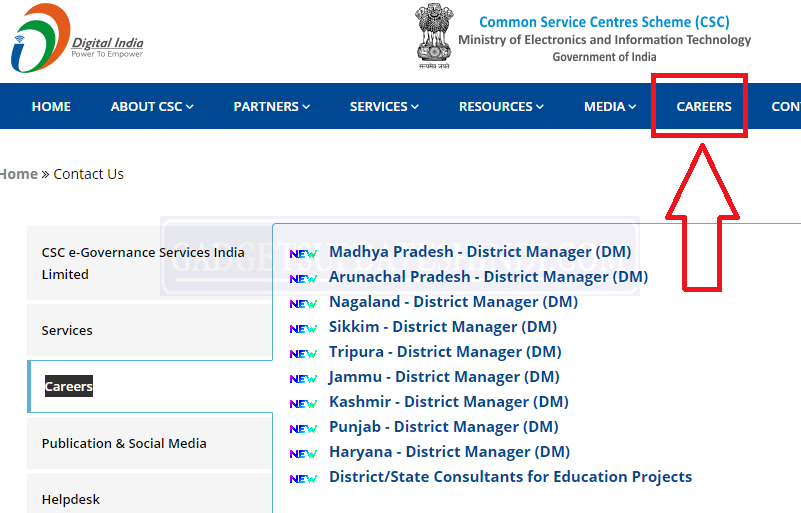
Task: Open the SERVICES dropdown menu
Action: point(384,106)
